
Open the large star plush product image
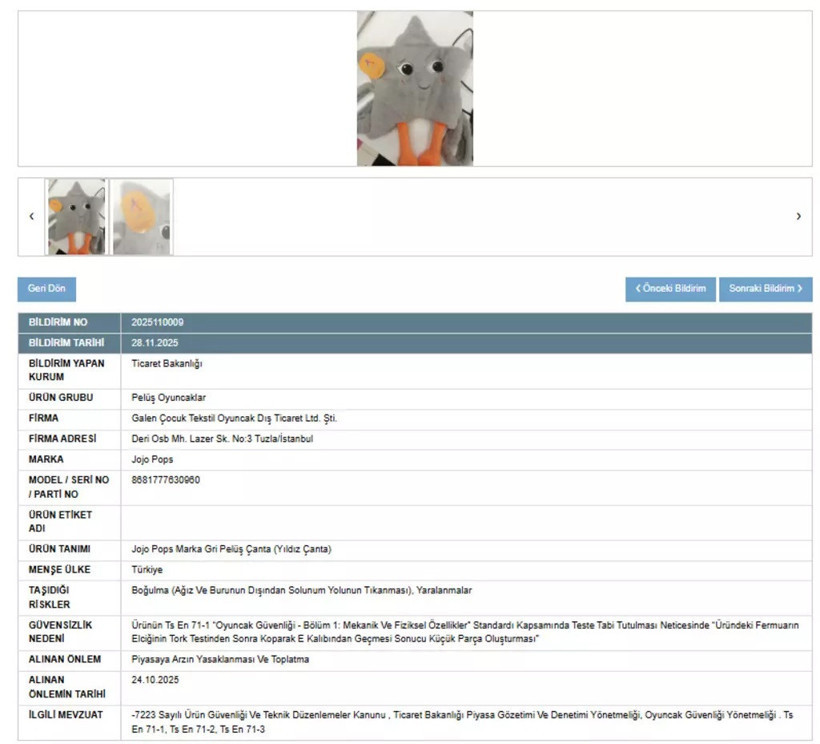pyautogui.click(x=414, y=88)
